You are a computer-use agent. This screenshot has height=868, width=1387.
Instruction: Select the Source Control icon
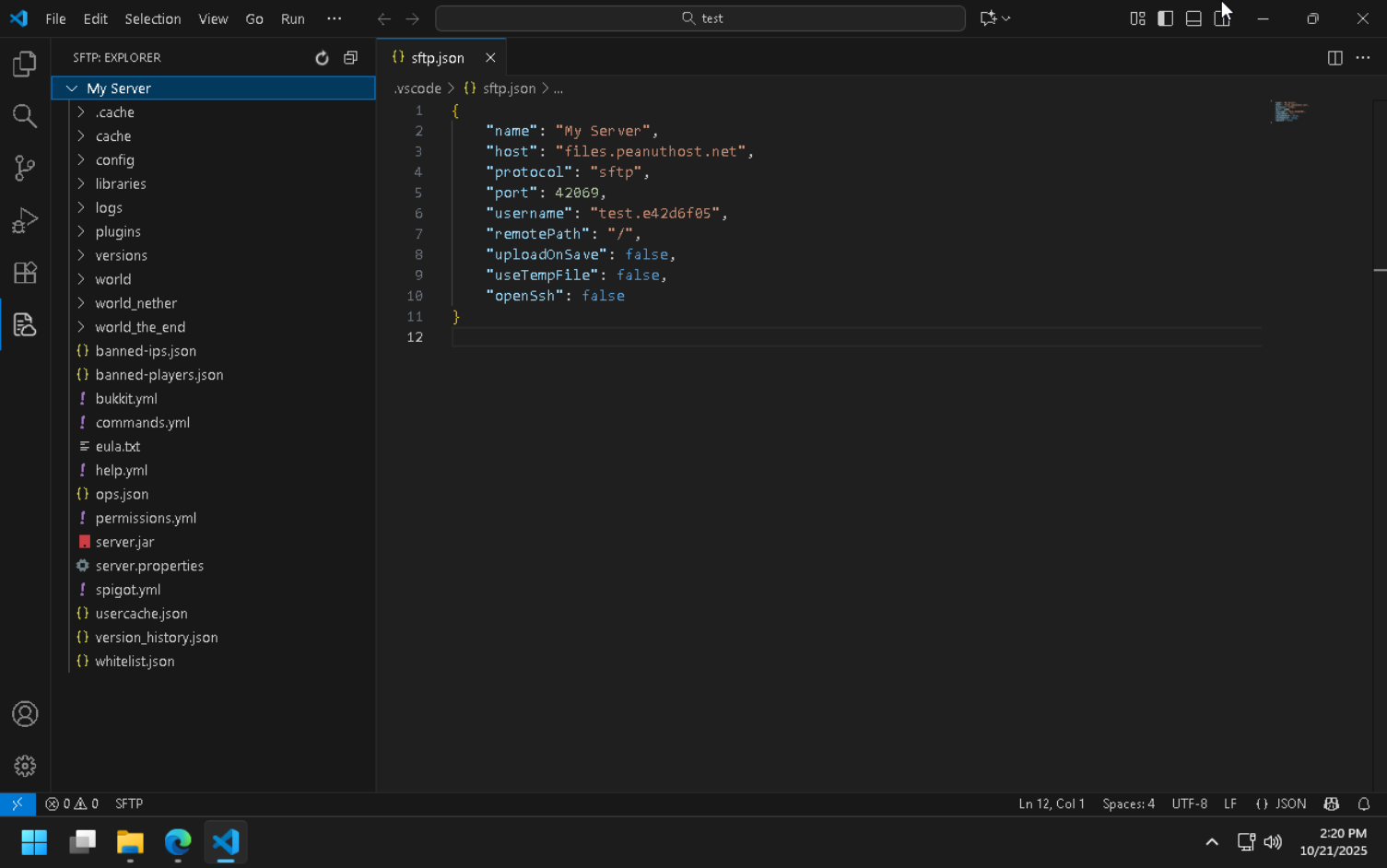[25, 168]
